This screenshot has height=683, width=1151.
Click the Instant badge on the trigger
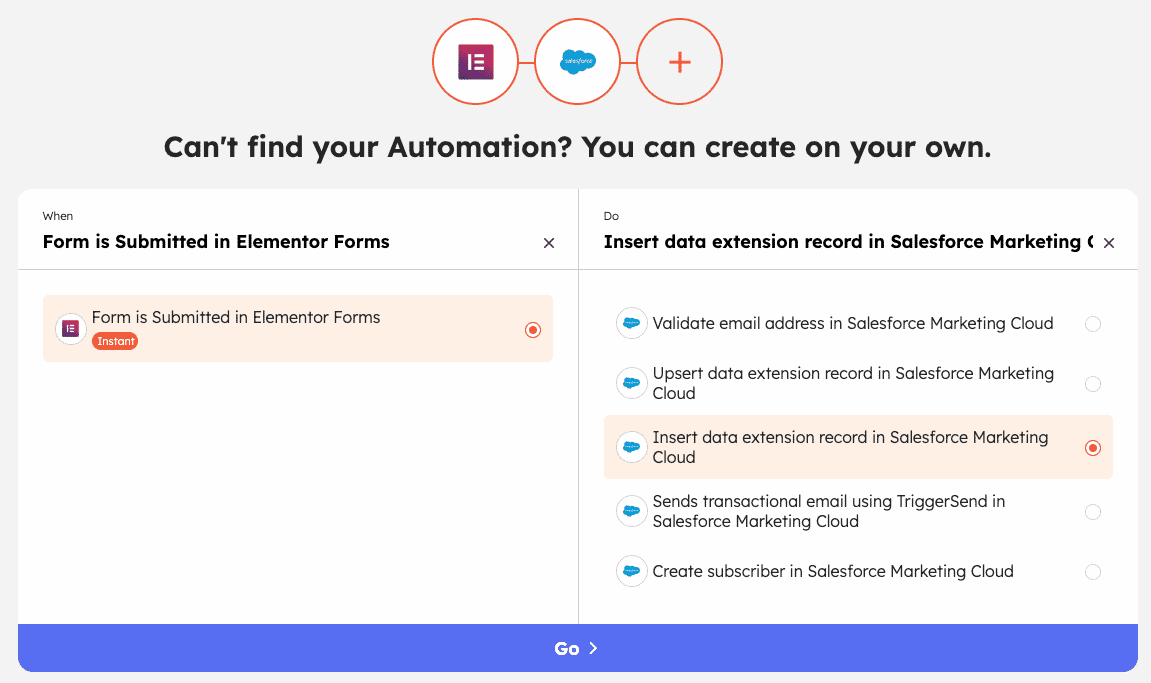pos(115,340)
